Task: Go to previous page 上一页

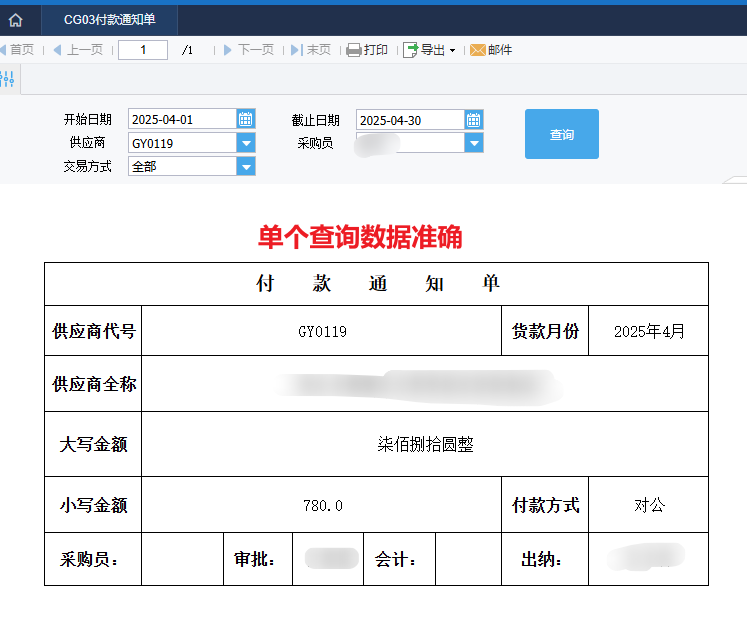Action: [x=78, y=50]
